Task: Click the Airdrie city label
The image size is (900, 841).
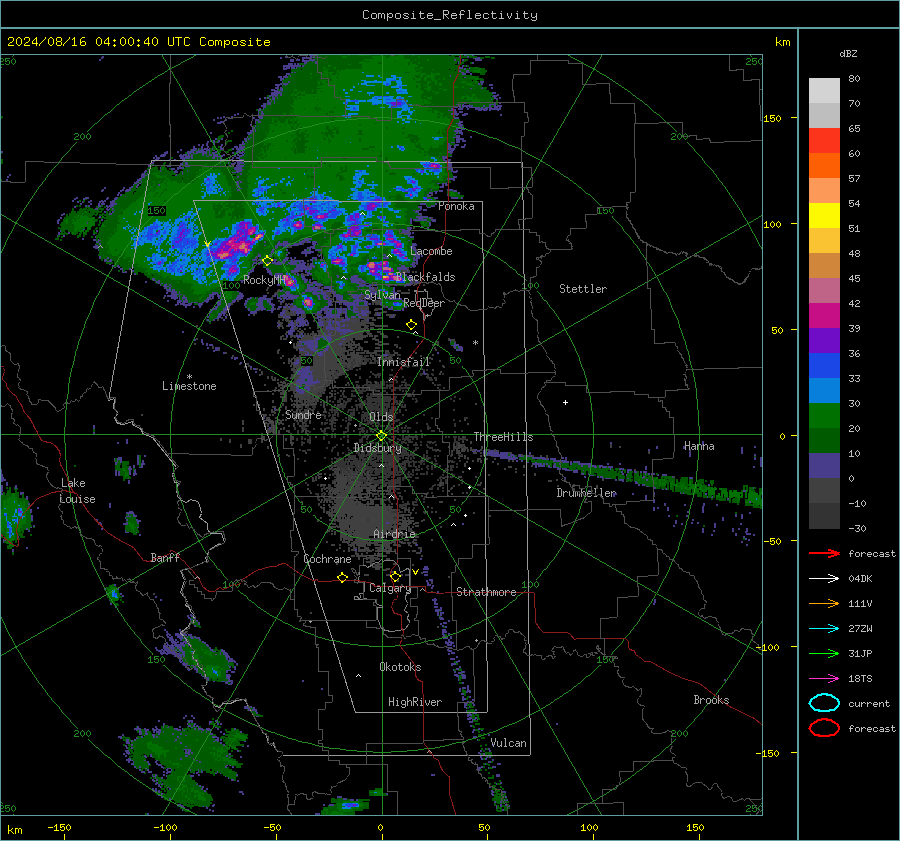Action: pyautogui.click(x=394, y=534)
